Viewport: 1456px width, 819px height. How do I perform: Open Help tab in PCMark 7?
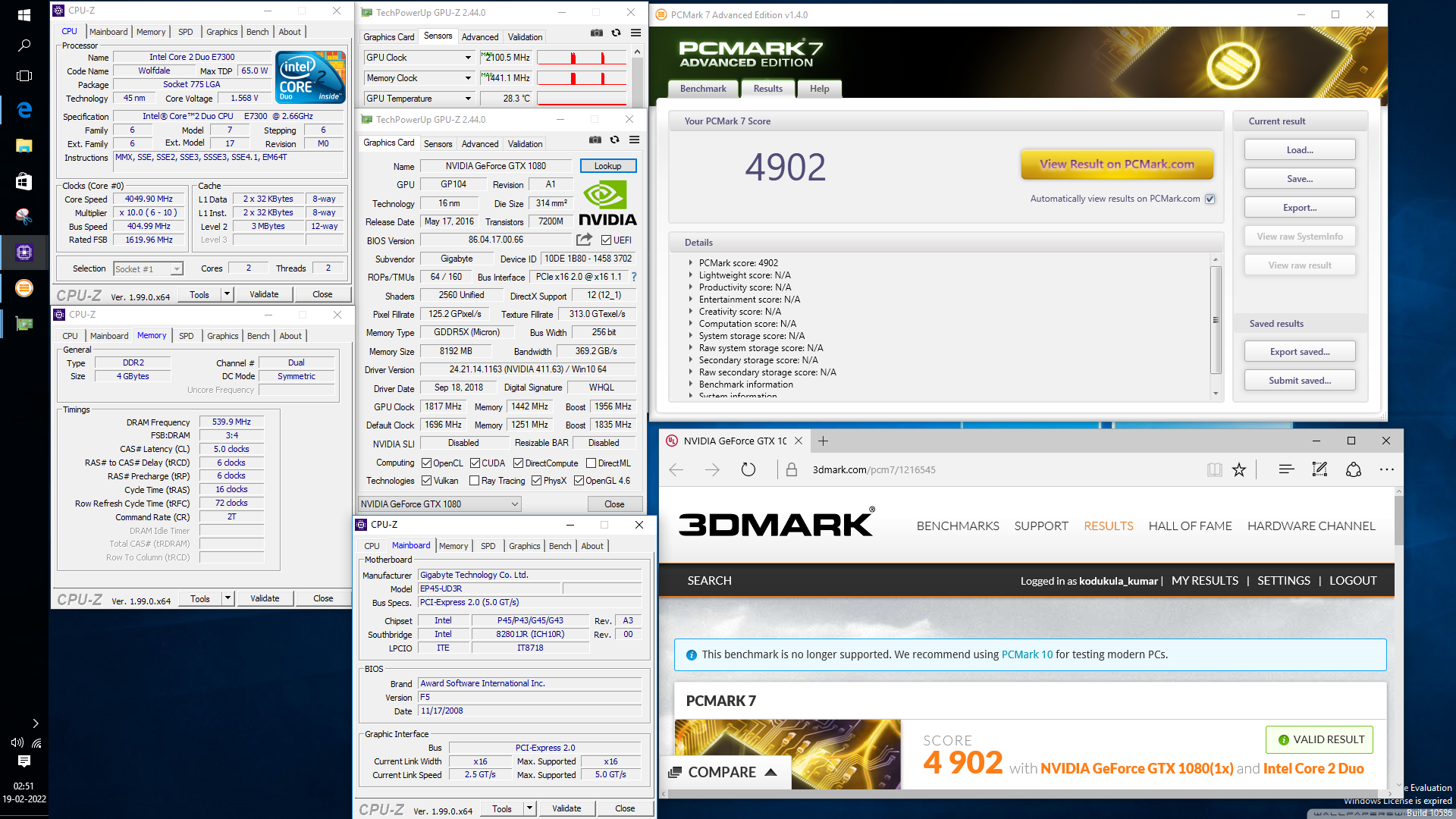pos(819,89)
